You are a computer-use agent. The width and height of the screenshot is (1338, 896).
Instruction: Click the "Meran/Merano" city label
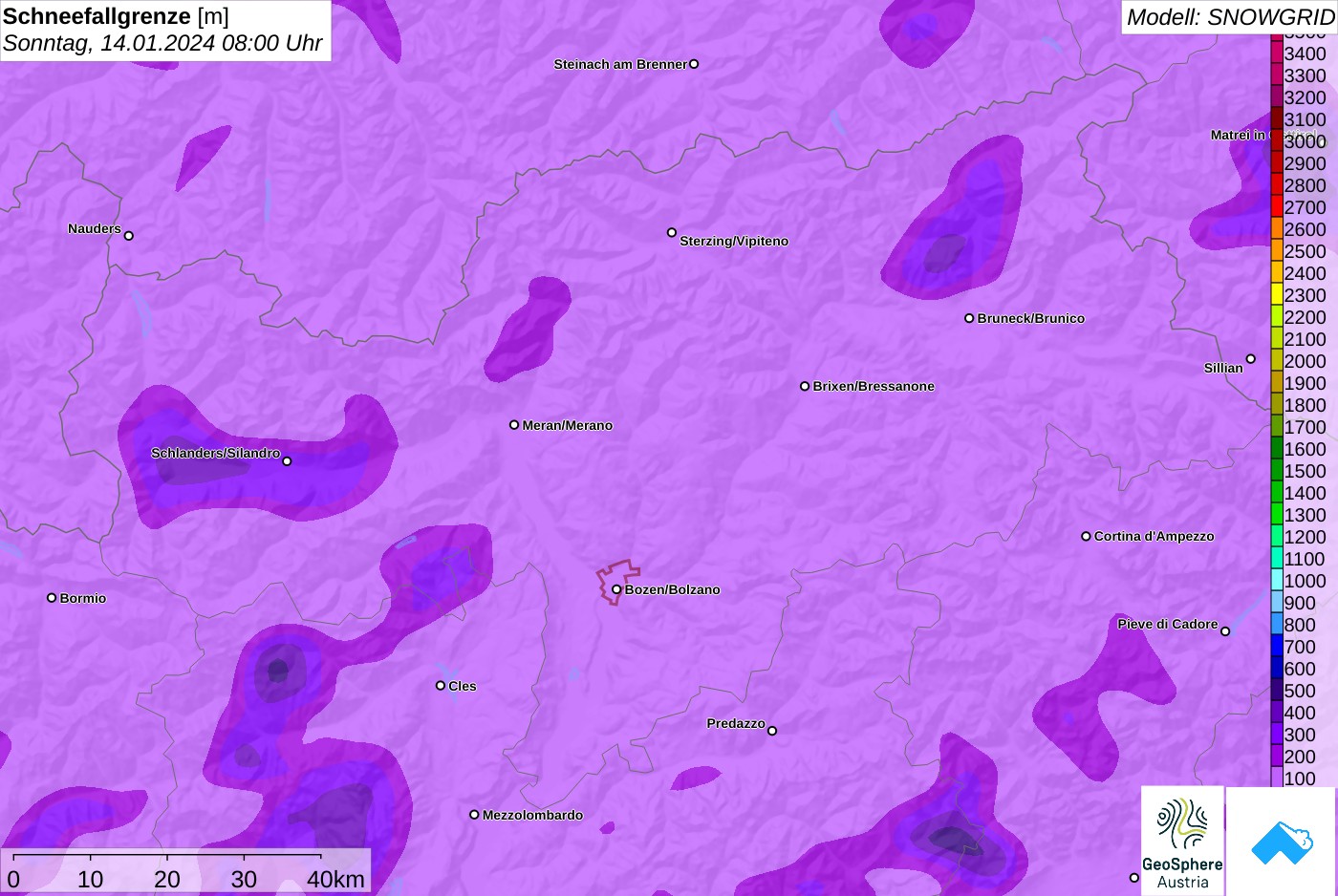point(568,425)
